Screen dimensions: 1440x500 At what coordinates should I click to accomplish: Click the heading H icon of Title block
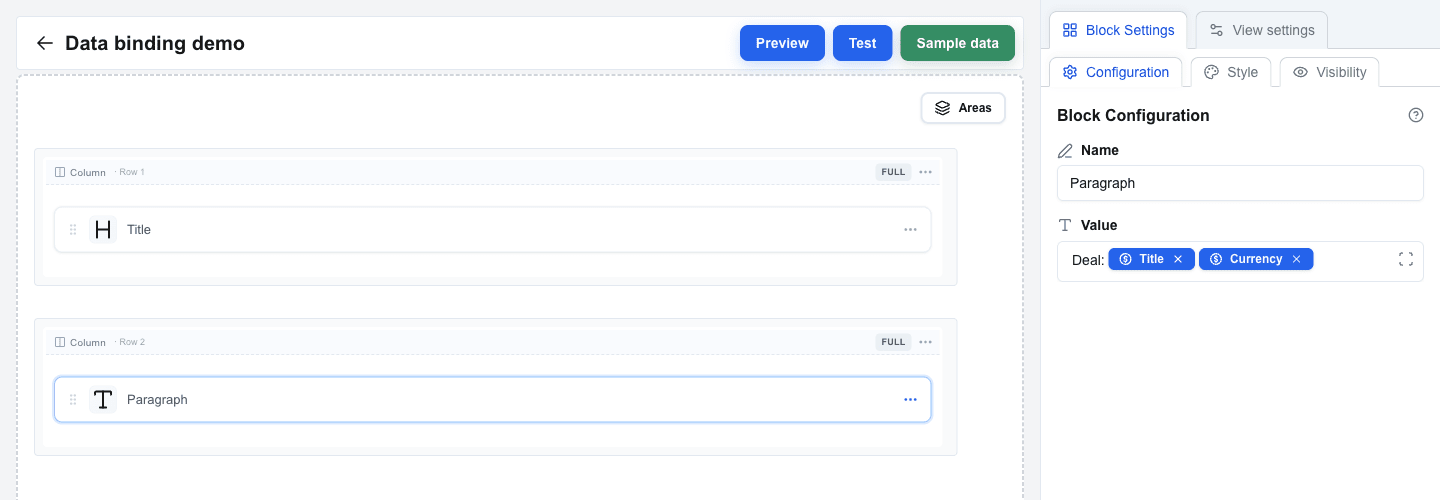103,229
